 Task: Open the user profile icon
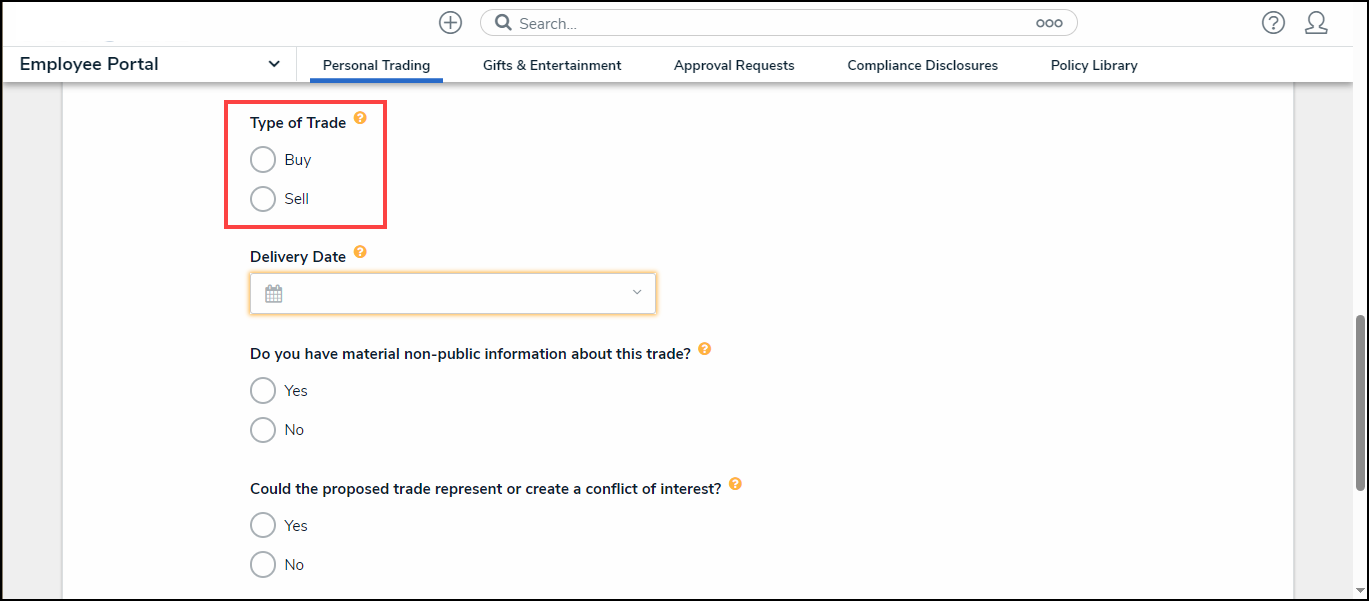(x=1316, y=22)
